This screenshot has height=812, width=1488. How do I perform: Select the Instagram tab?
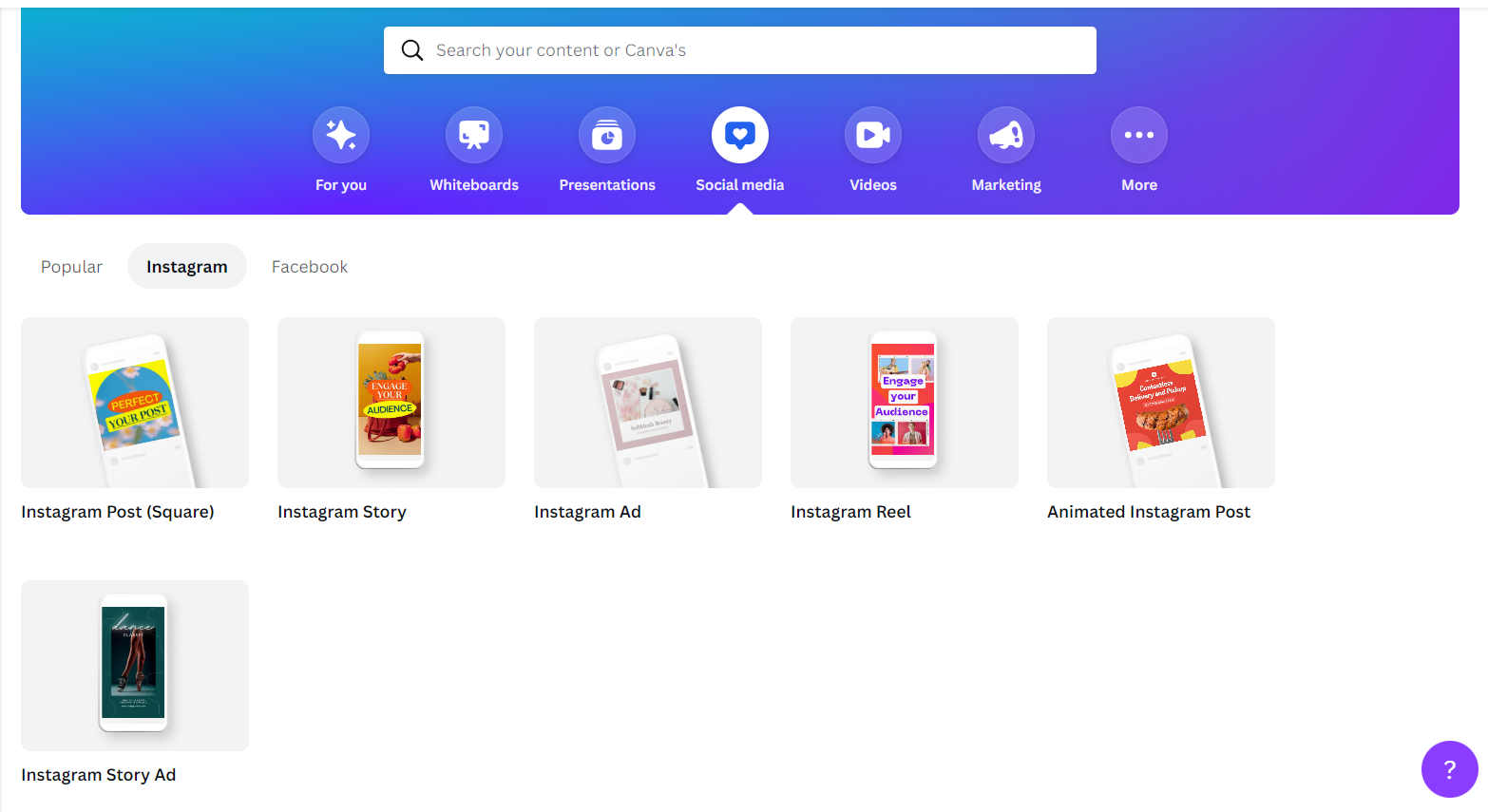tap(187, 267)
